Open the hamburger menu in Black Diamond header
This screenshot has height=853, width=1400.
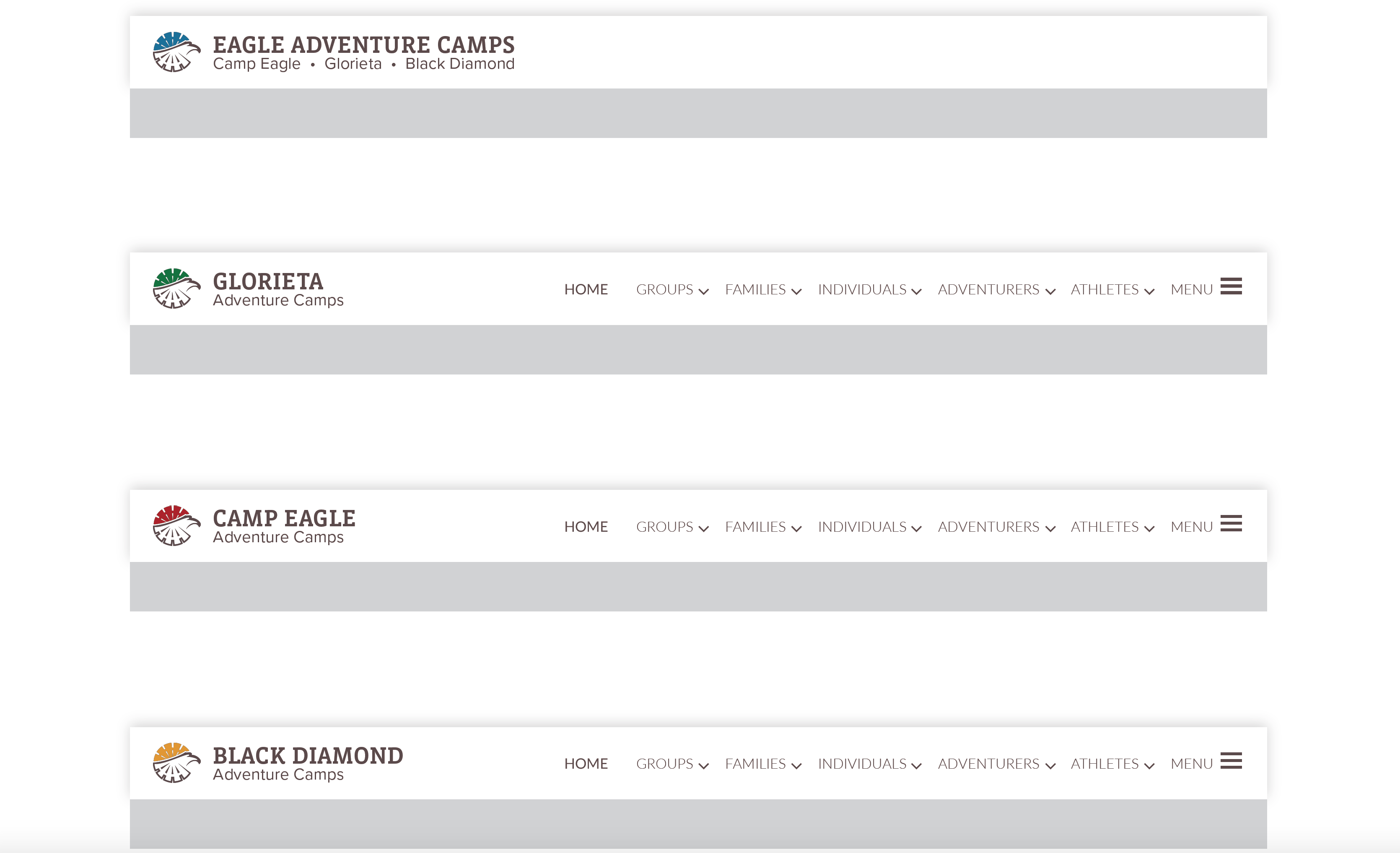tap(1231, 760)
